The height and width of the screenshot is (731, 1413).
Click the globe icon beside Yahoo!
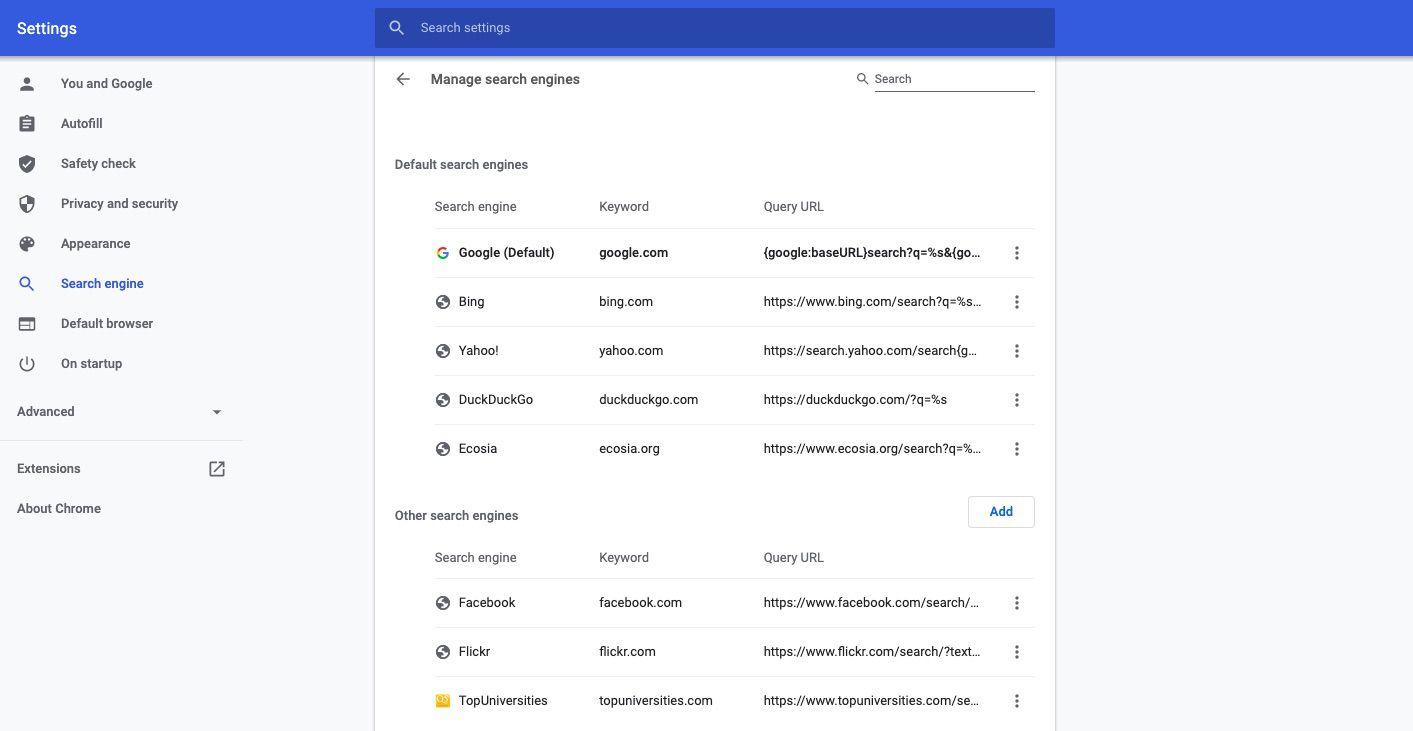click(x=443, y=351)
